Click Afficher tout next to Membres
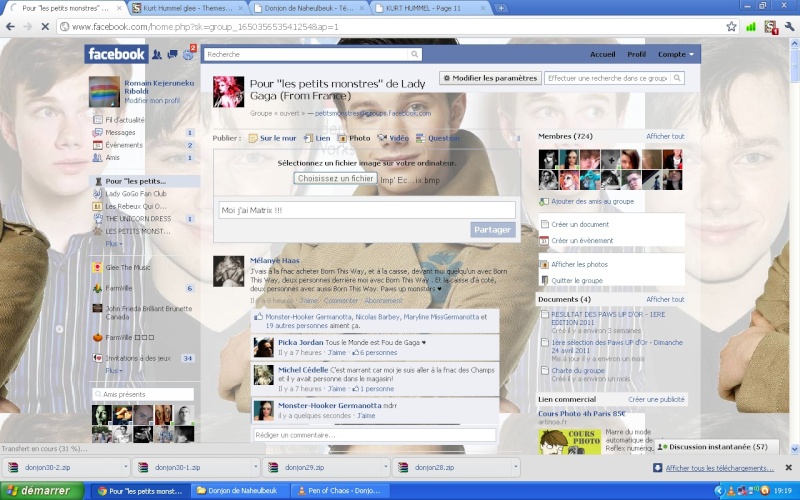Image resolution: width=800 pixels, height=500 pixels. coord(665,136)
